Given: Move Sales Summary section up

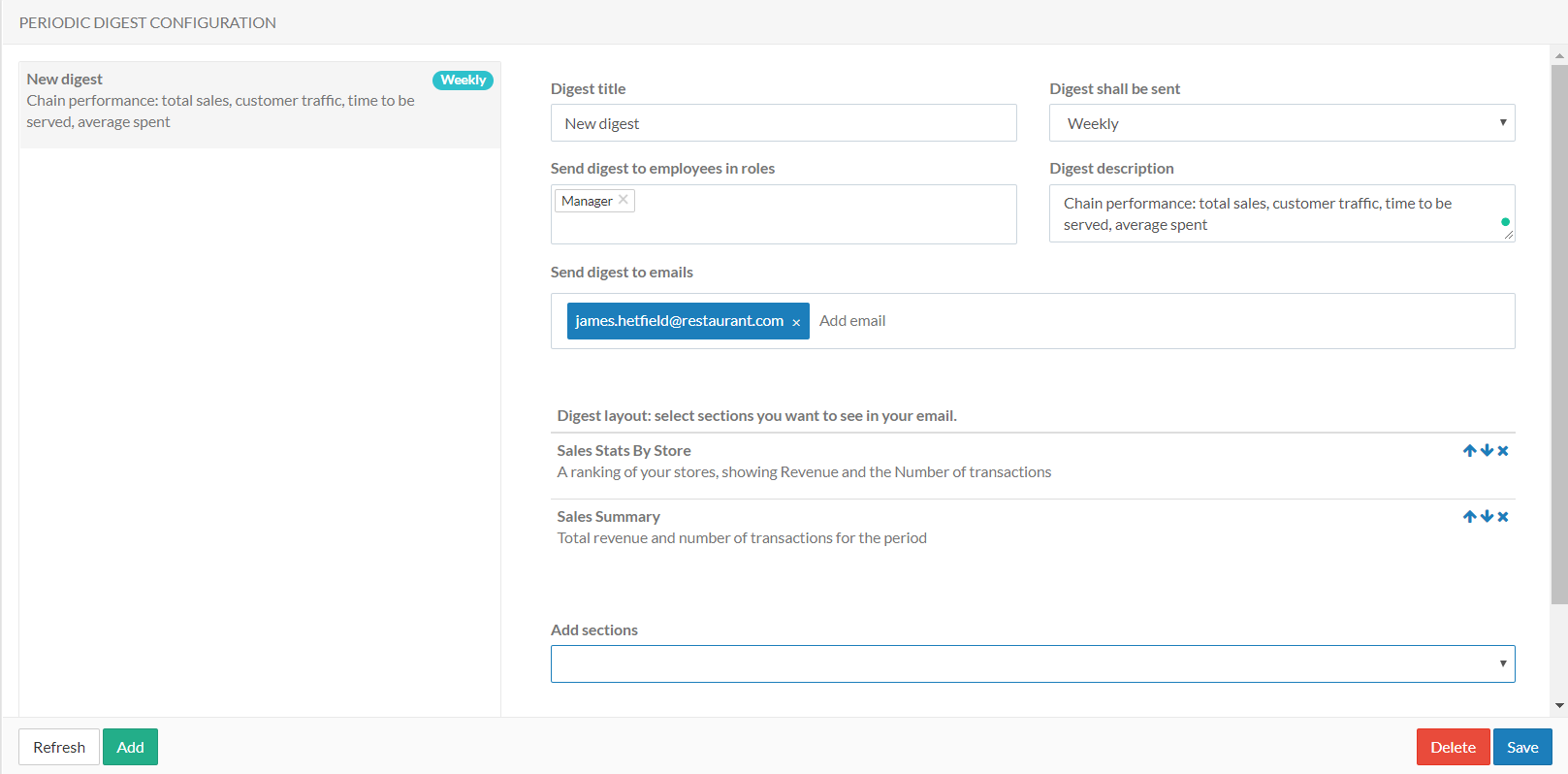Looking at the screenshot, I should tap(1469, 517).
